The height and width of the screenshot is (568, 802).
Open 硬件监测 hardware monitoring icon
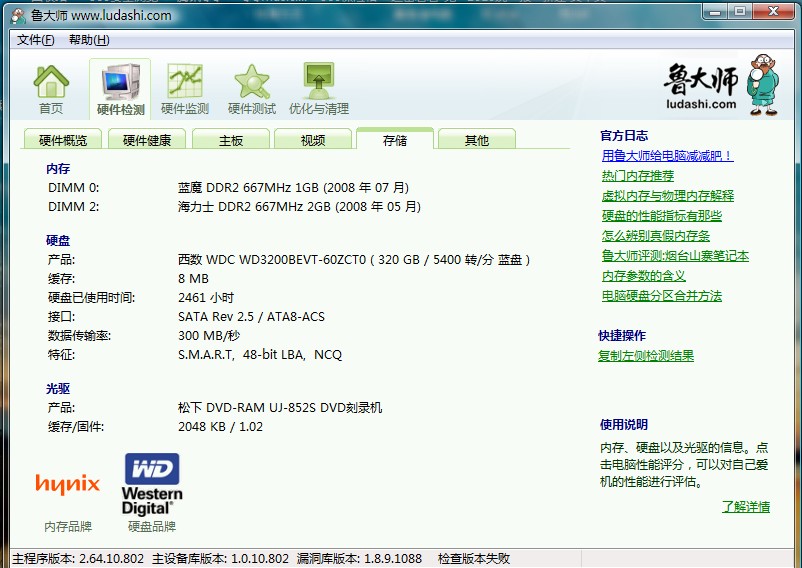185,88
